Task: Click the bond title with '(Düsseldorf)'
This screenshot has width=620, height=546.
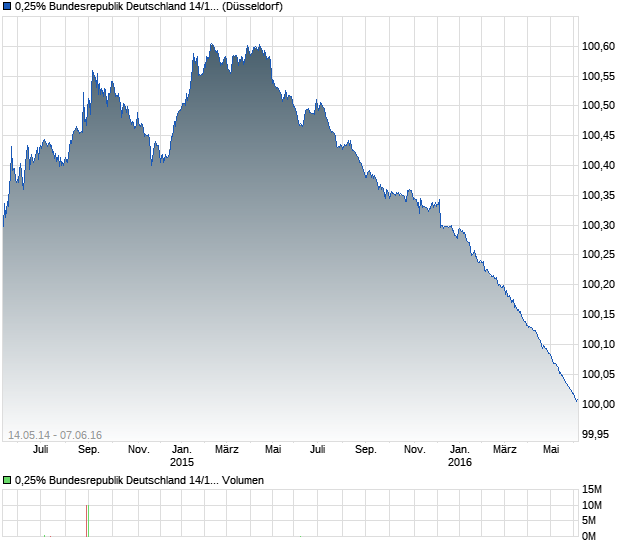Action: point(149,6)
